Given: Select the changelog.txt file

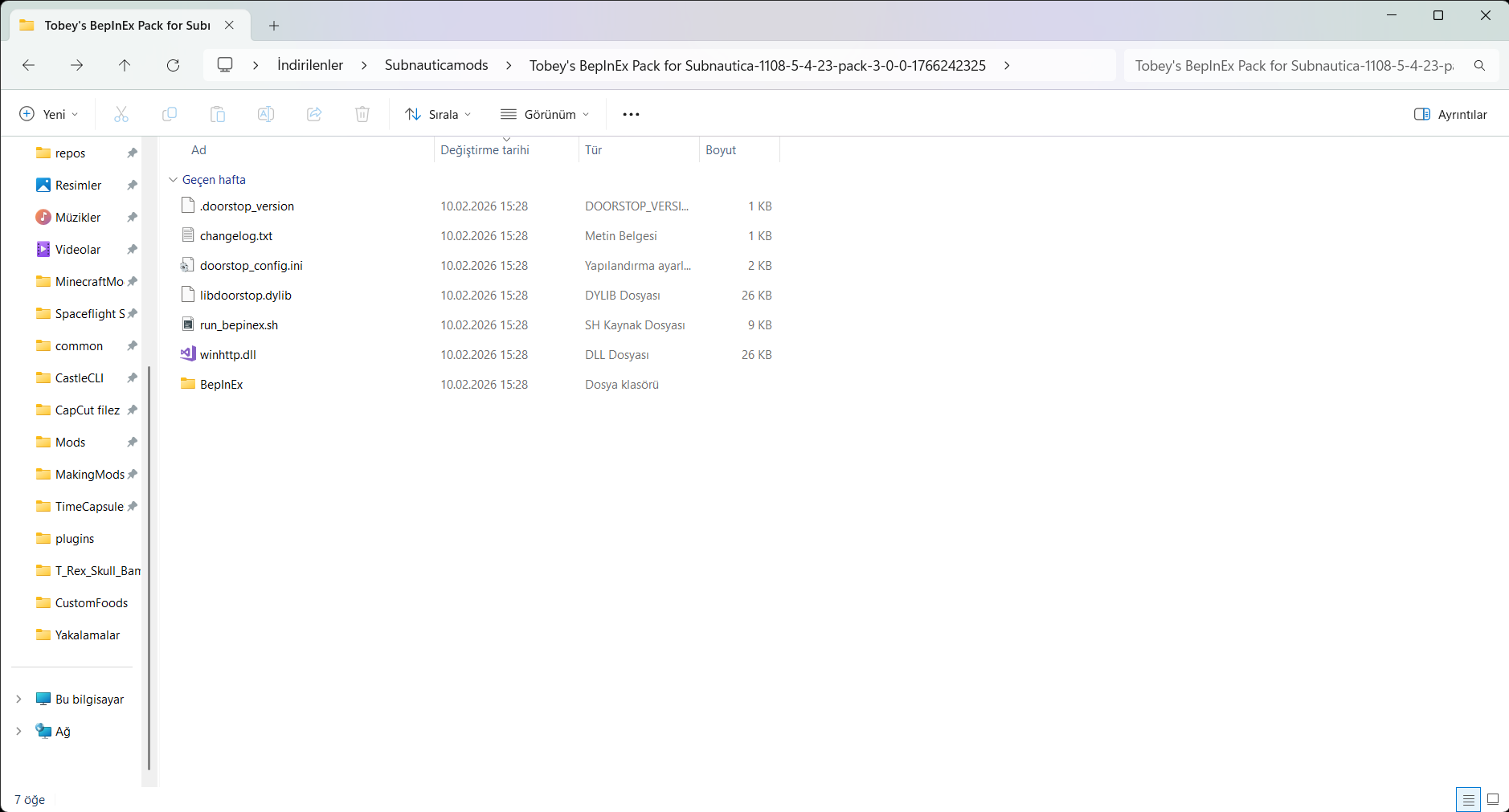Looking at the screenshot, I should point(236,236).
